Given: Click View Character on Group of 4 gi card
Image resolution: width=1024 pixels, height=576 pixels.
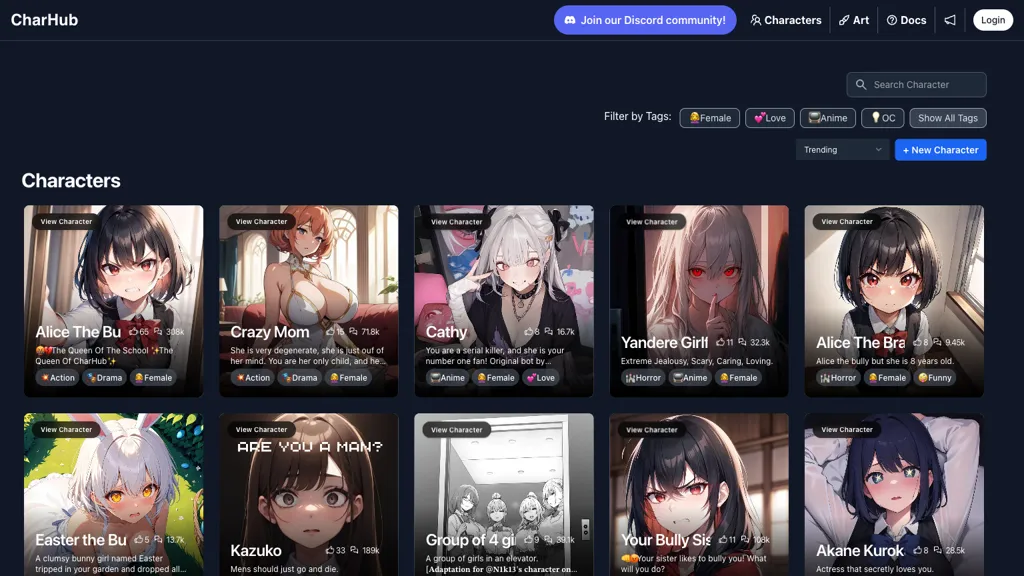Looking at the screenshot, I should pyautogui.click(x=456, y=429).
